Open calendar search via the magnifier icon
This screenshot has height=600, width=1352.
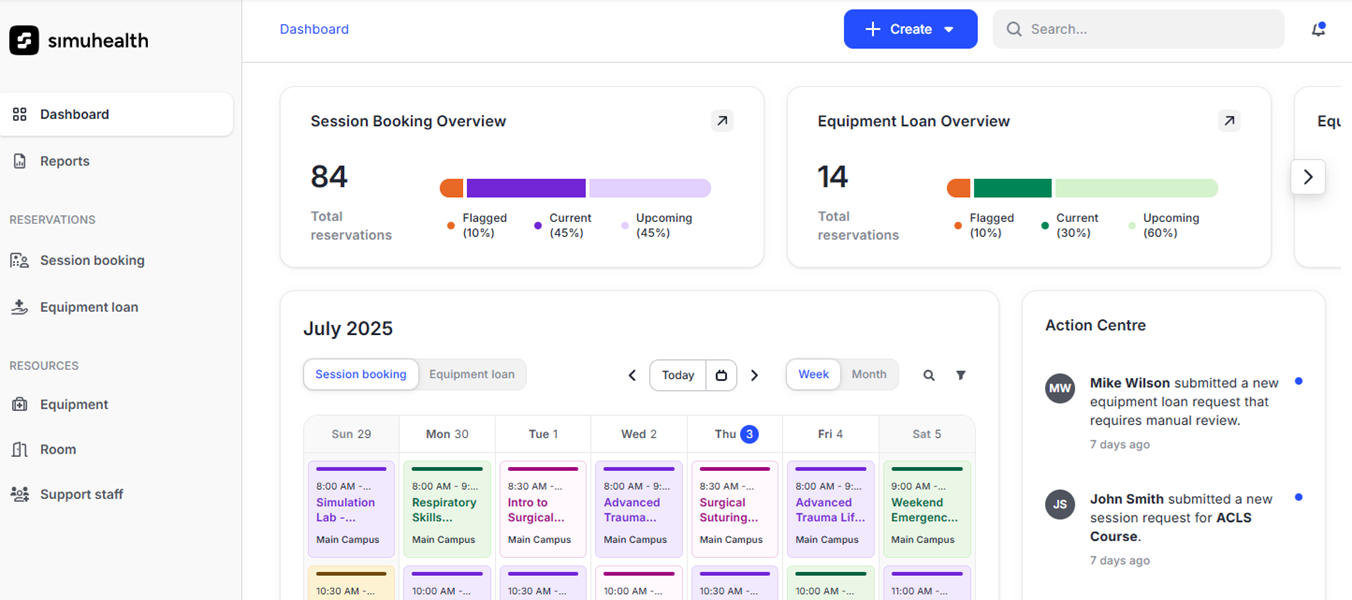pos(929,374)
